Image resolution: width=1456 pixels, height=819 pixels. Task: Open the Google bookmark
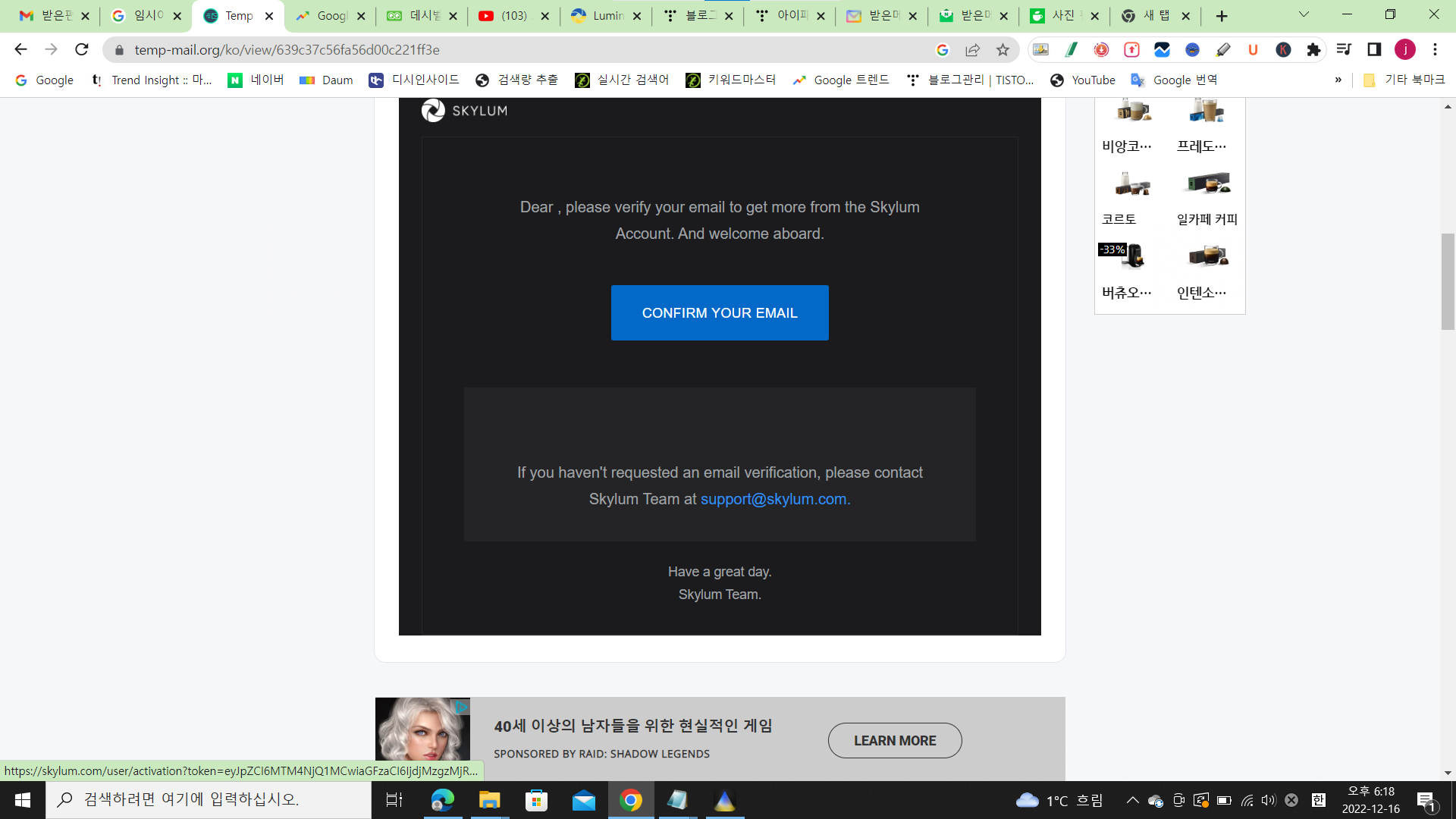pyautogui.click(x=45, y=80)
